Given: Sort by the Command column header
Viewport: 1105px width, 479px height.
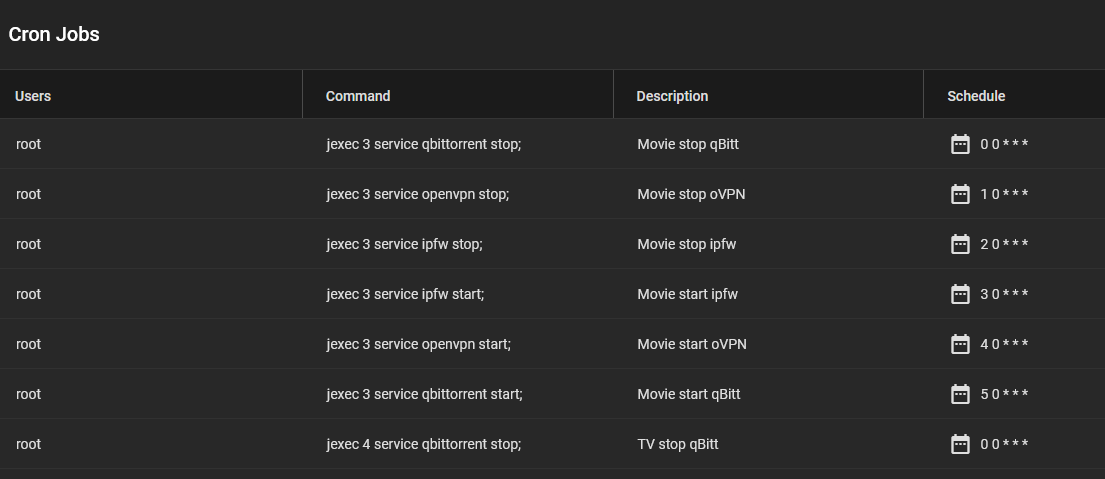Looking at the screenshot, I should (x=358, y=96).
